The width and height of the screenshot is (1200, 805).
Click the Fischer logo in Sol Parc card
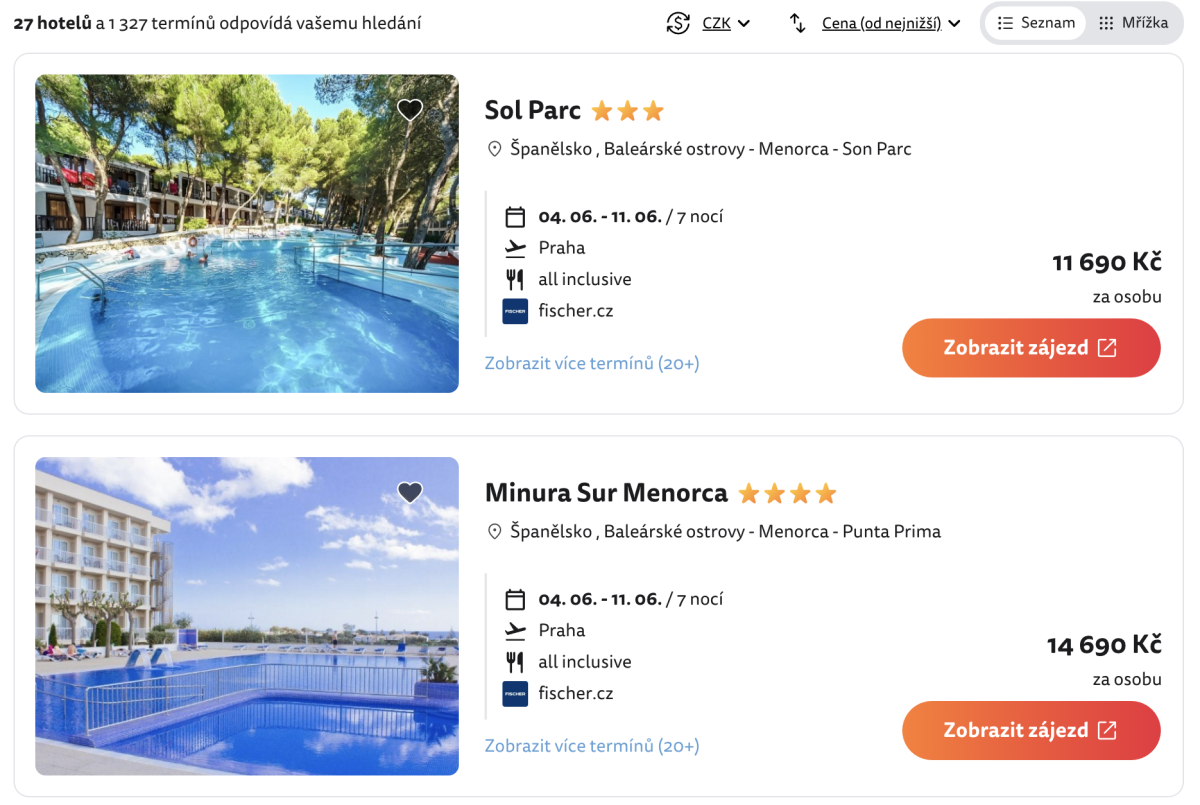[515, 311]
